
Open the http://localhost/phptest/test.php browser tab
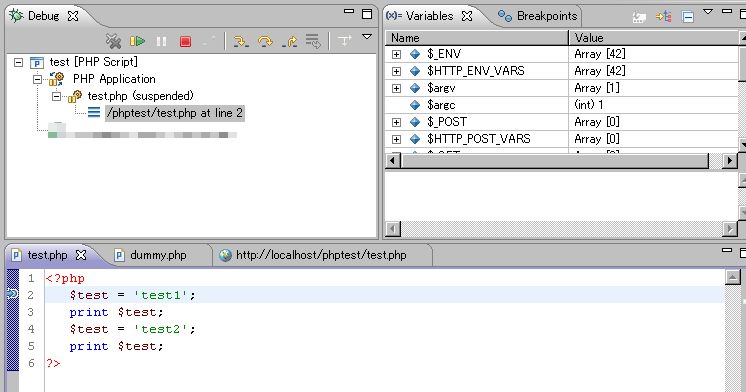click(321, 255)
